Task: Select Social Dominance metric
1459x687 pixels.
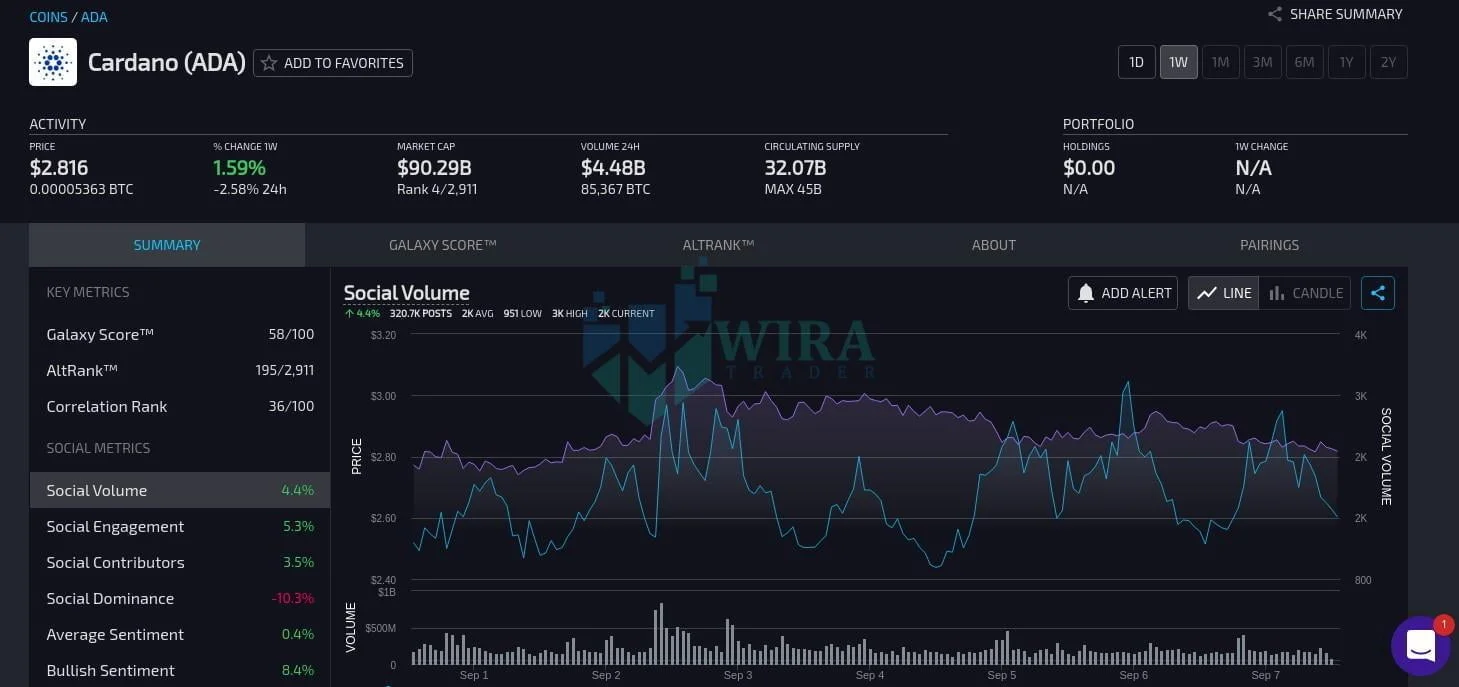Action: coord(180,598)
